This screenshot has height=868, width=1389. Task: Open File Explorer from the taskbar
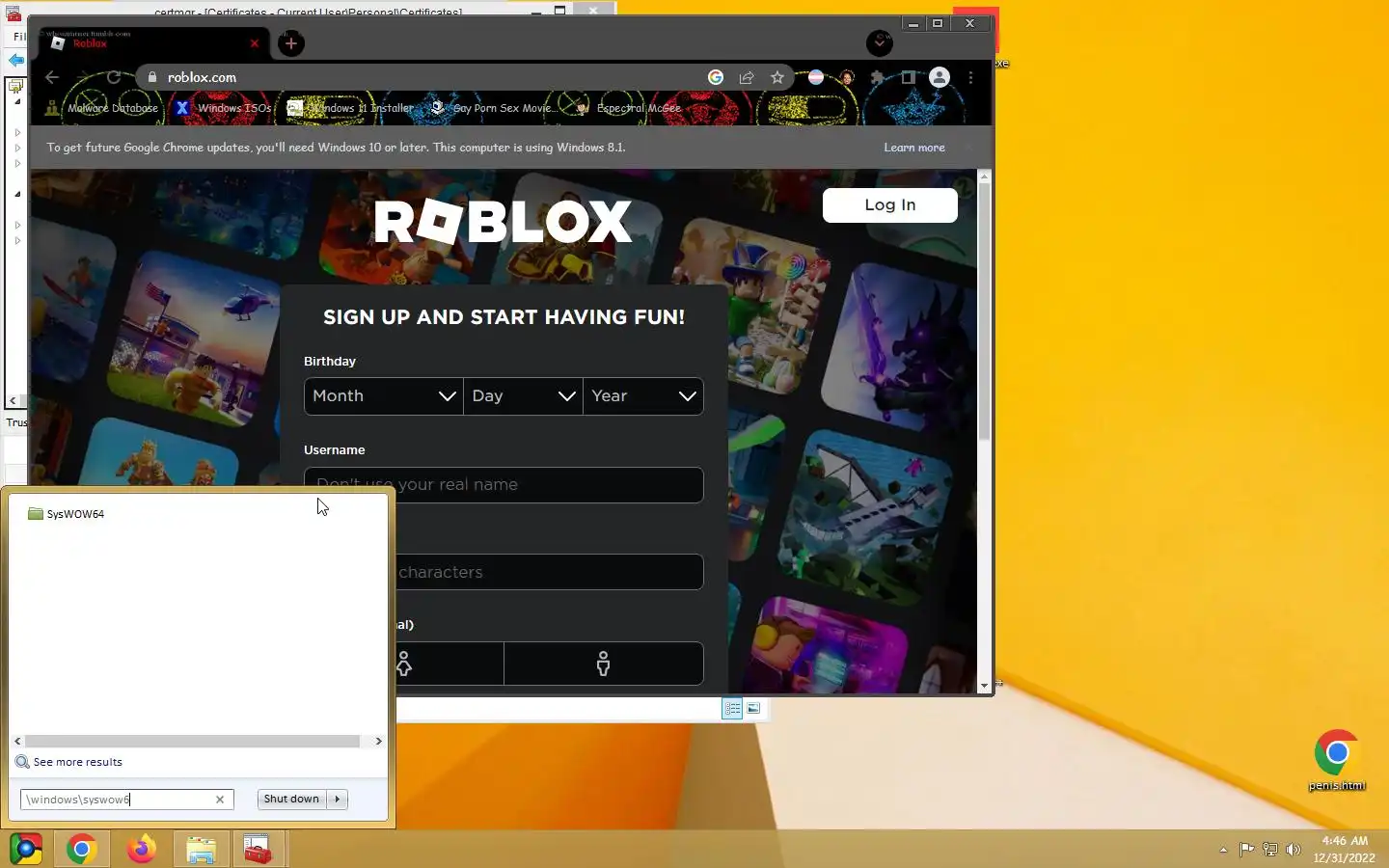click(x=201, y=850)
